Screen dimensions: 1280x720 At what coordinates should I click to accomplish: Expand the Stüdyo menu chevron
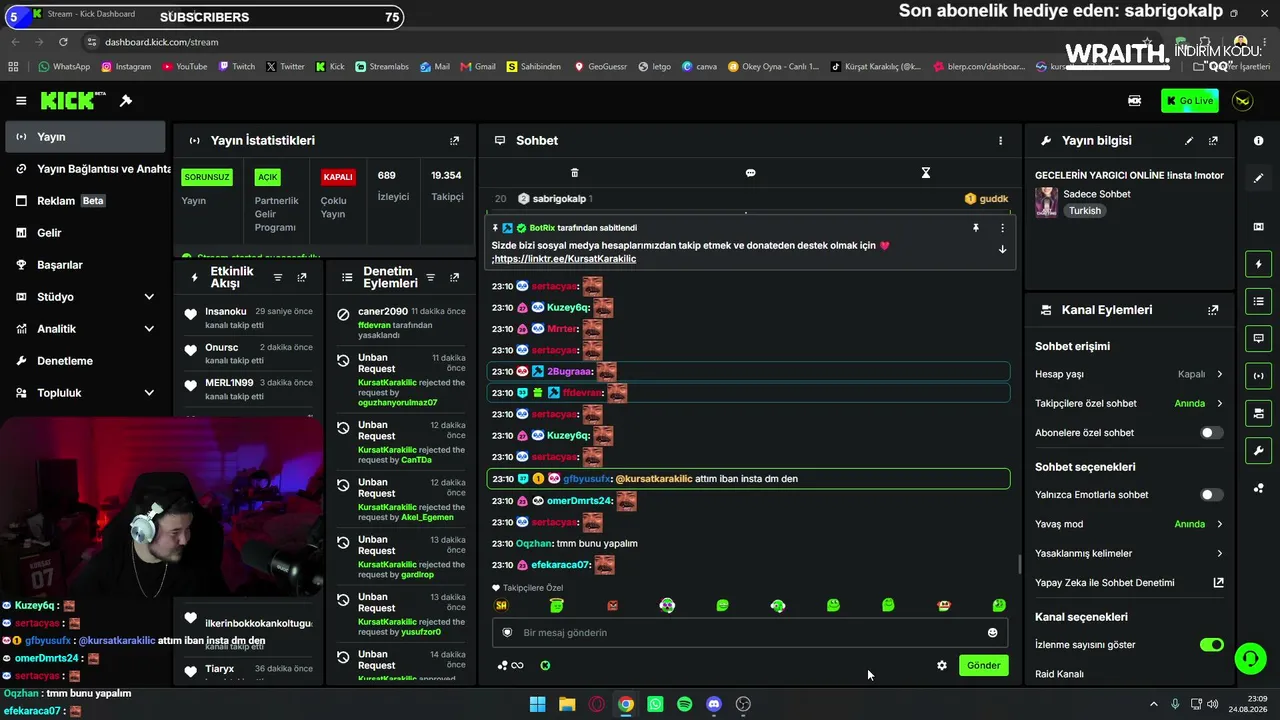tap(149, 297)
